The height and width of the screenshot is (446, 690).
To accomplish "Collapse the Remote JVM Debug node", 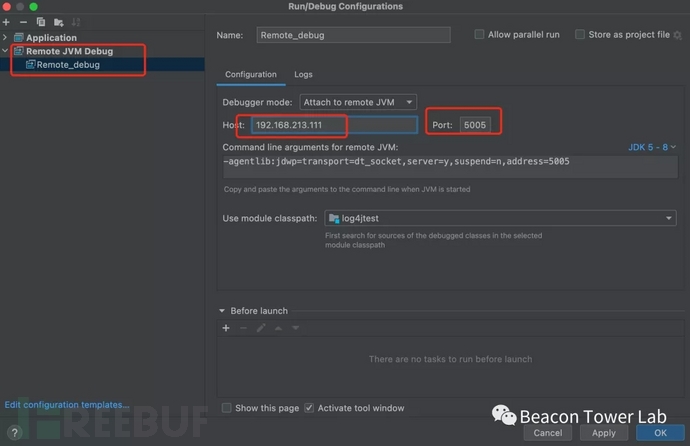I will pos(5,51).
